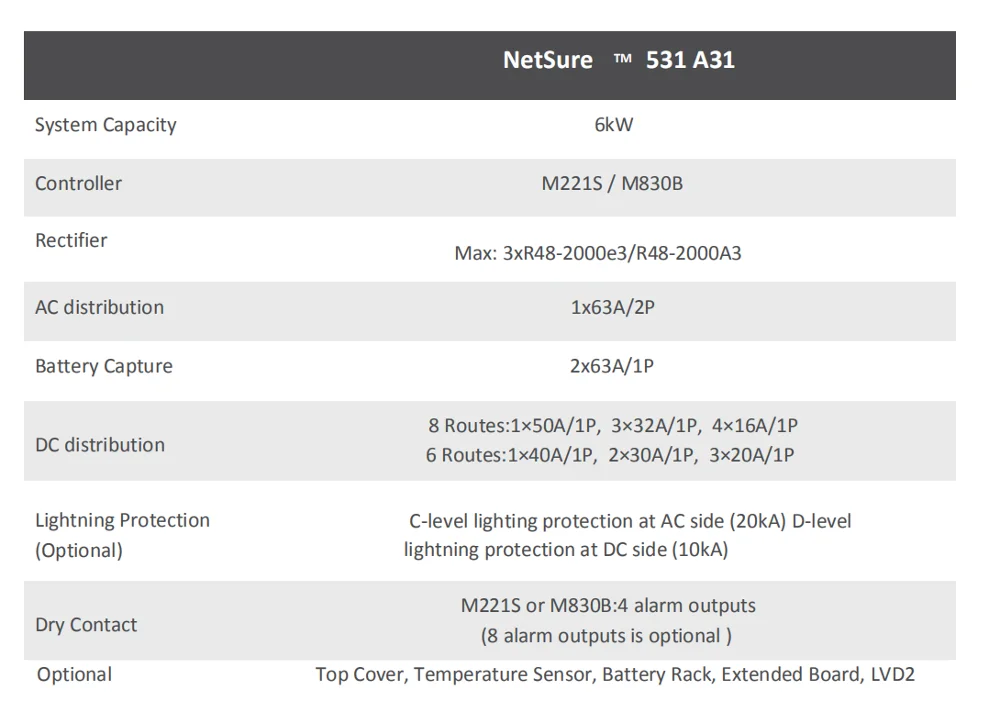Click the Top Cover, Temperature Sensor options text

click(615, 674)
